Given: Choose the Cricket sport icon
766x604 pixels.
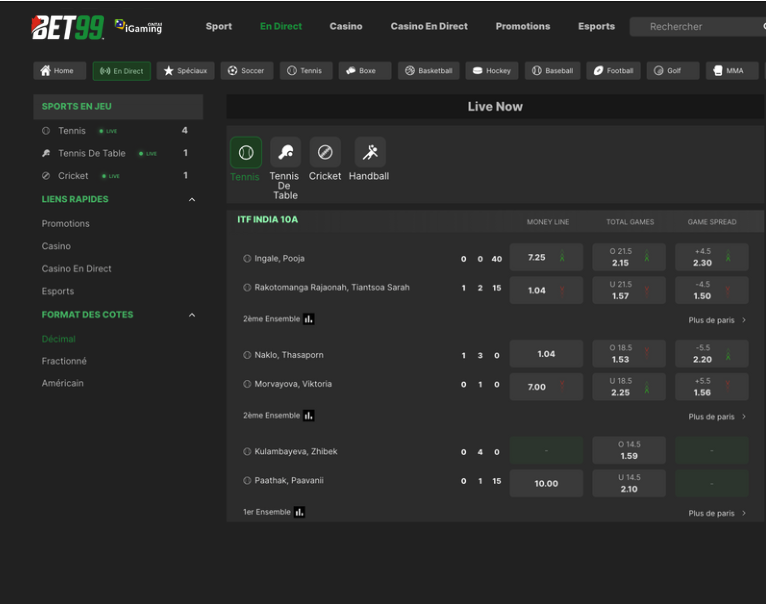Looking at the screenshot, I should pyautogui.click(x=325, y=153).
